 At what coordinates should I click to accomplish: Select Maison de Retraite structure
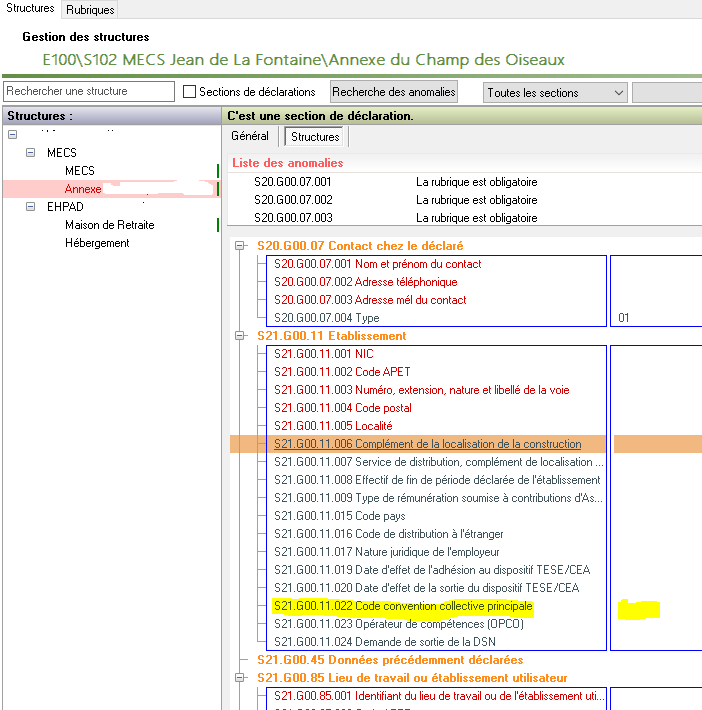click(109, 225)
